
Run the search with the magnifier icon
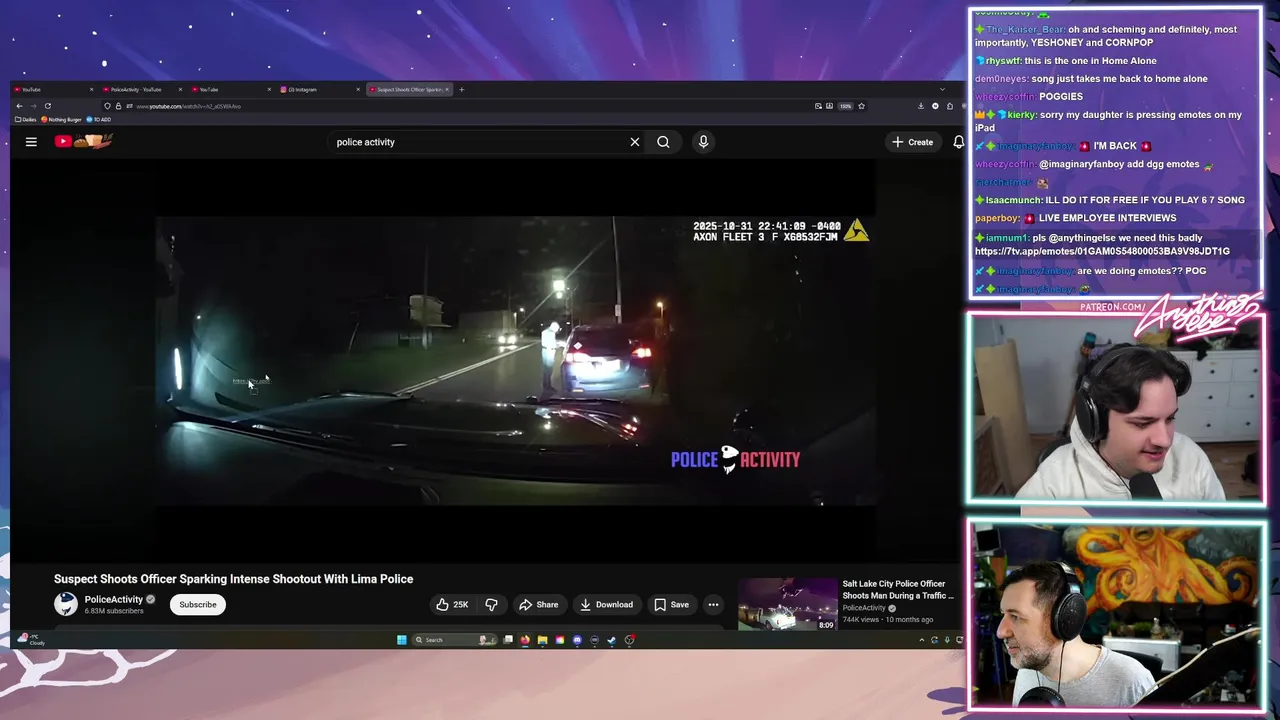coord(663,142)
